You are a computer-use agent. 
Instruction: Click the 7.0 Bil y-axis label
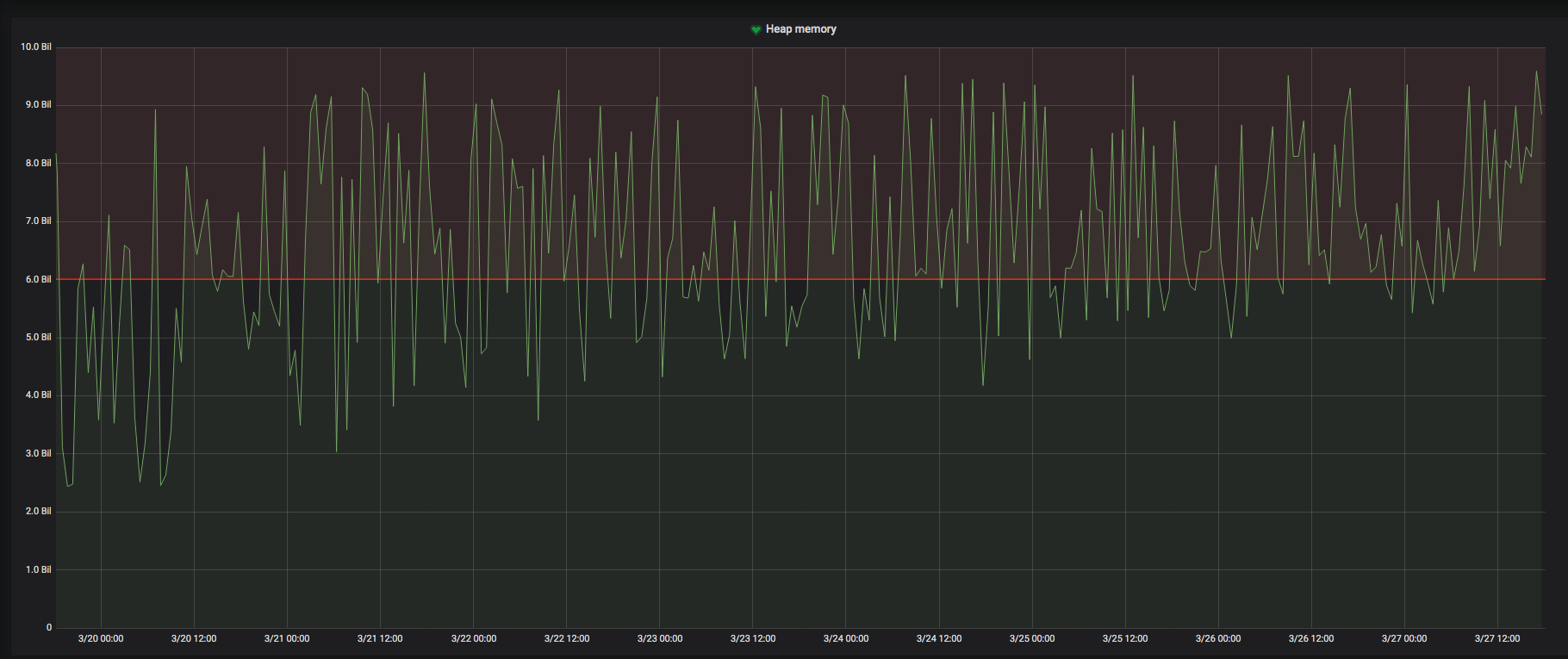[39, 221]
